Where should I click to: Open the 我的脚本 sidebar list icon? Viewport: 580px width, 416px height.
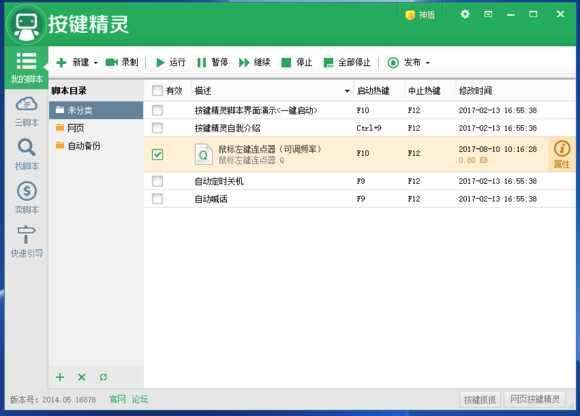click(26, 61)
